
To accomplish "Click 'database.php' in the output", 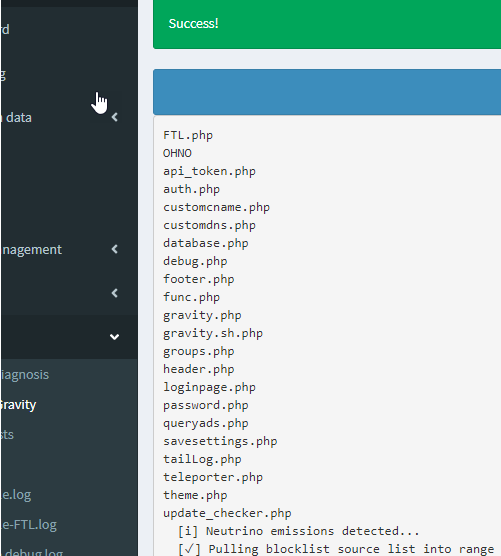I will [x=206, y=243].
